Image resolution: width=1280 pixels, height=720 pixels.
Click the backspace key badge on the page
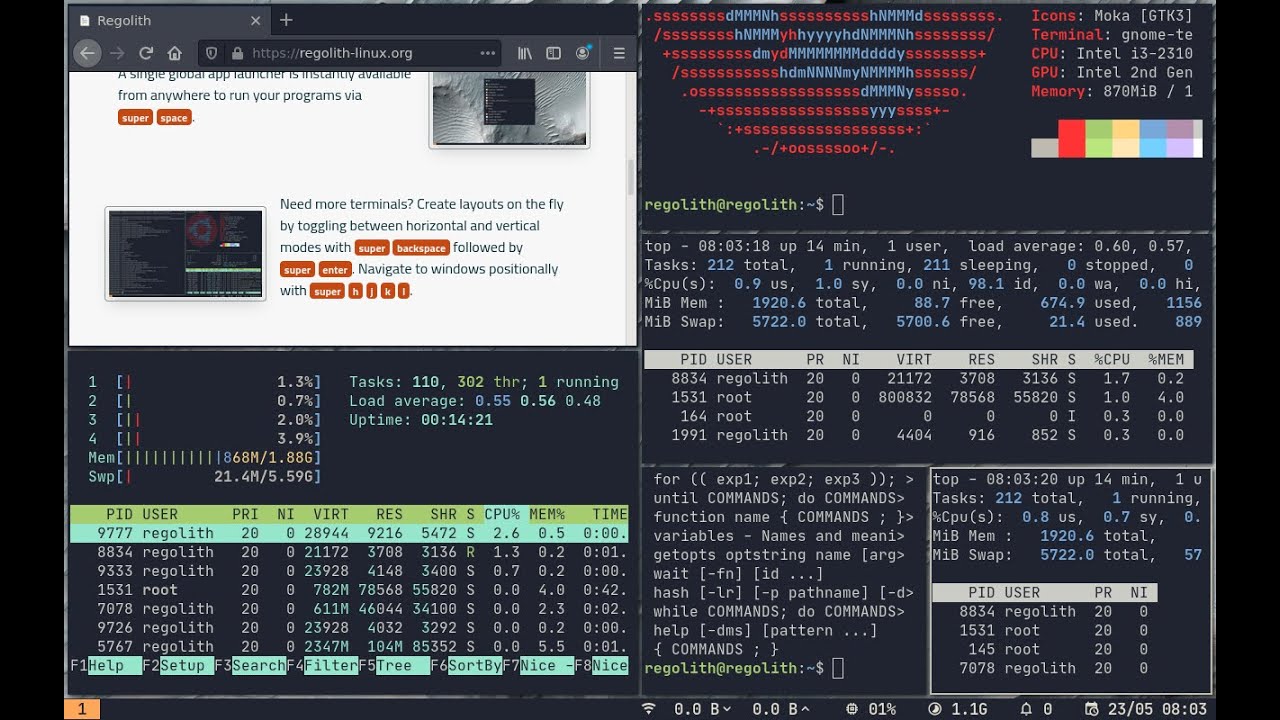click(421, 248)
